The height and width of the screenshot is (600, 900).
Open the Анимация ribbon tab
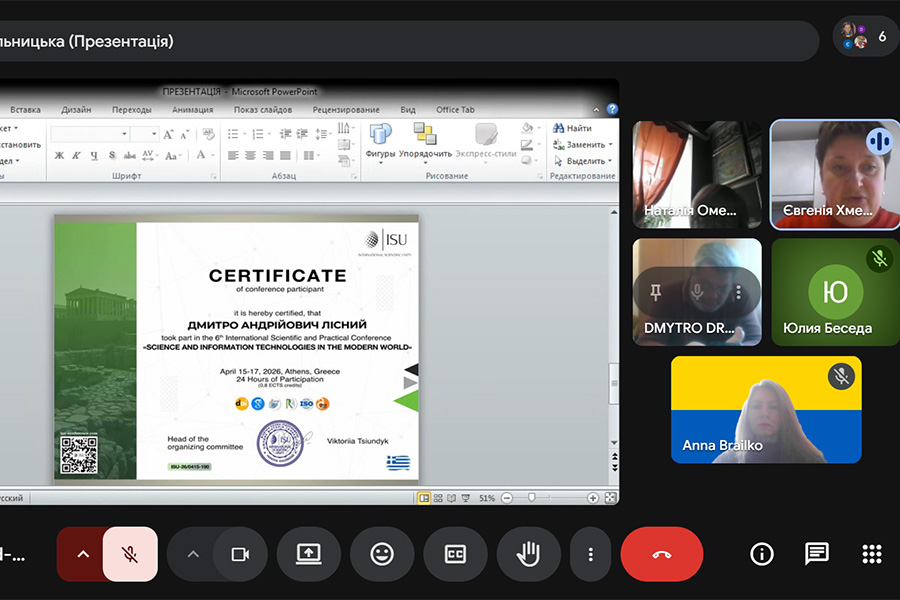point(192,110)
